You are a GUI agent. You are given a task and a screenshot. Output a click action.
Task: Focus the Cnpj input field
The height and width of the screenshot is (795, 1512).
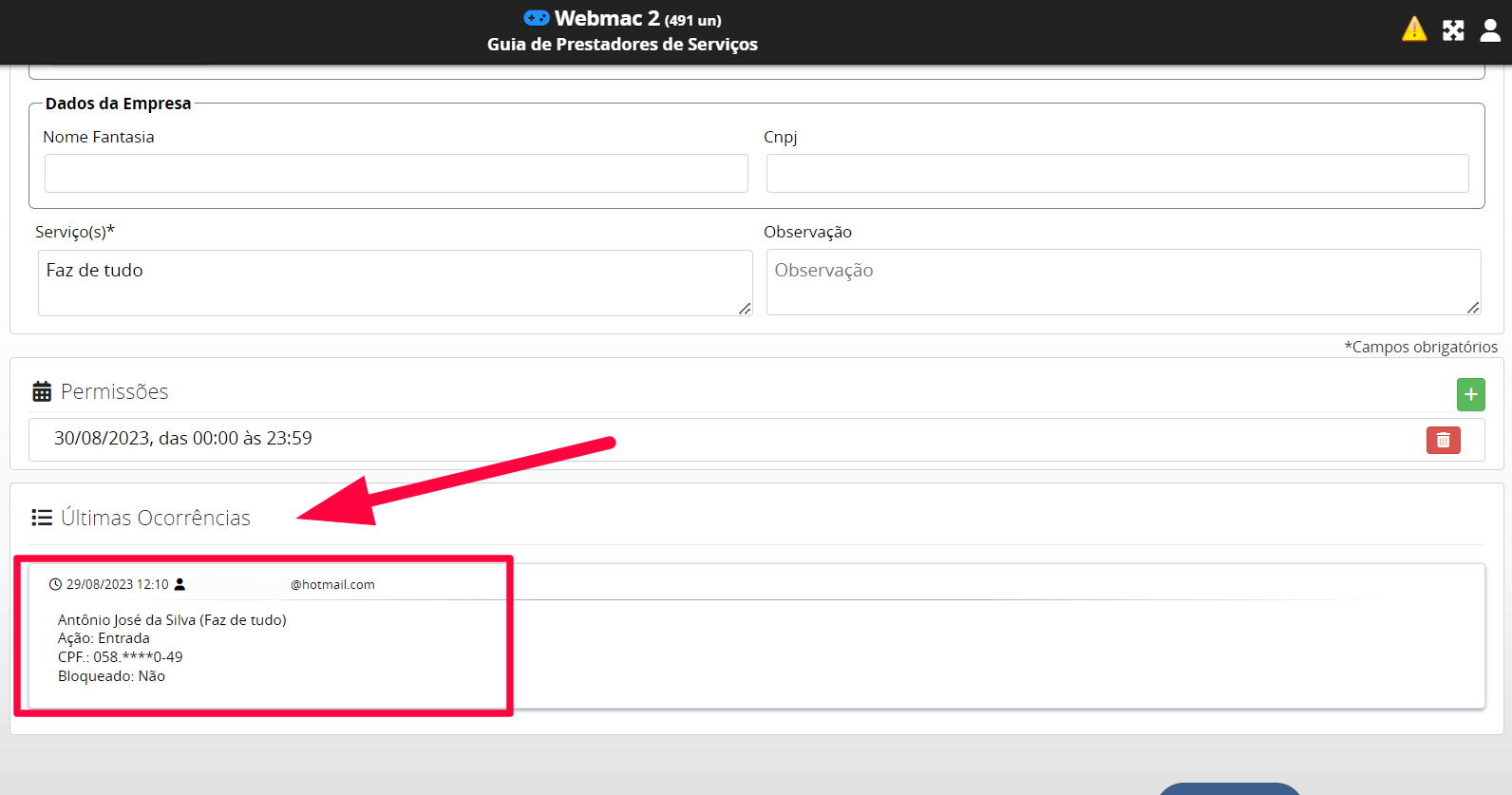(x=1117, y=174)
